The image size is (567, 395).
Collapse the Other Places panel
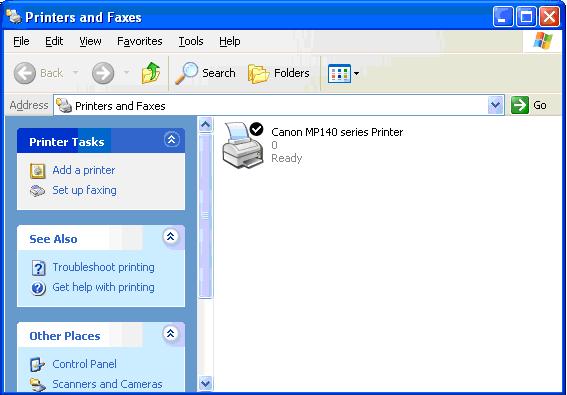[x=170, y=333]
